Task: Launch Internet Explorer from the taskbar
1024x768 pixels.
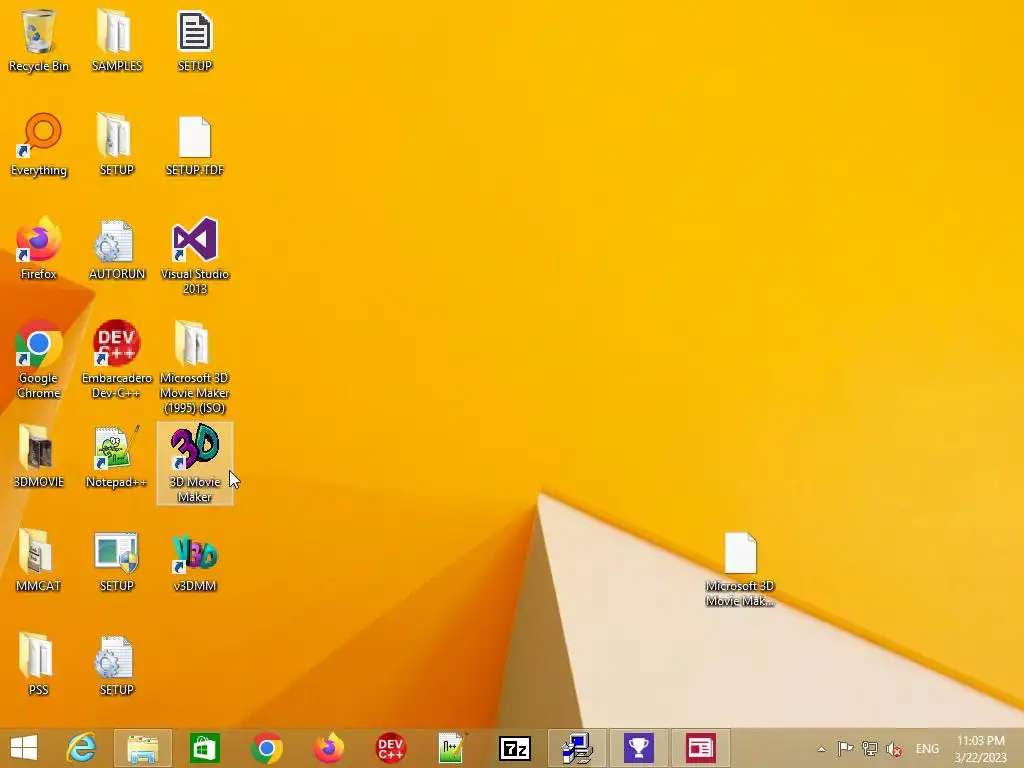Action: (81, 748)
